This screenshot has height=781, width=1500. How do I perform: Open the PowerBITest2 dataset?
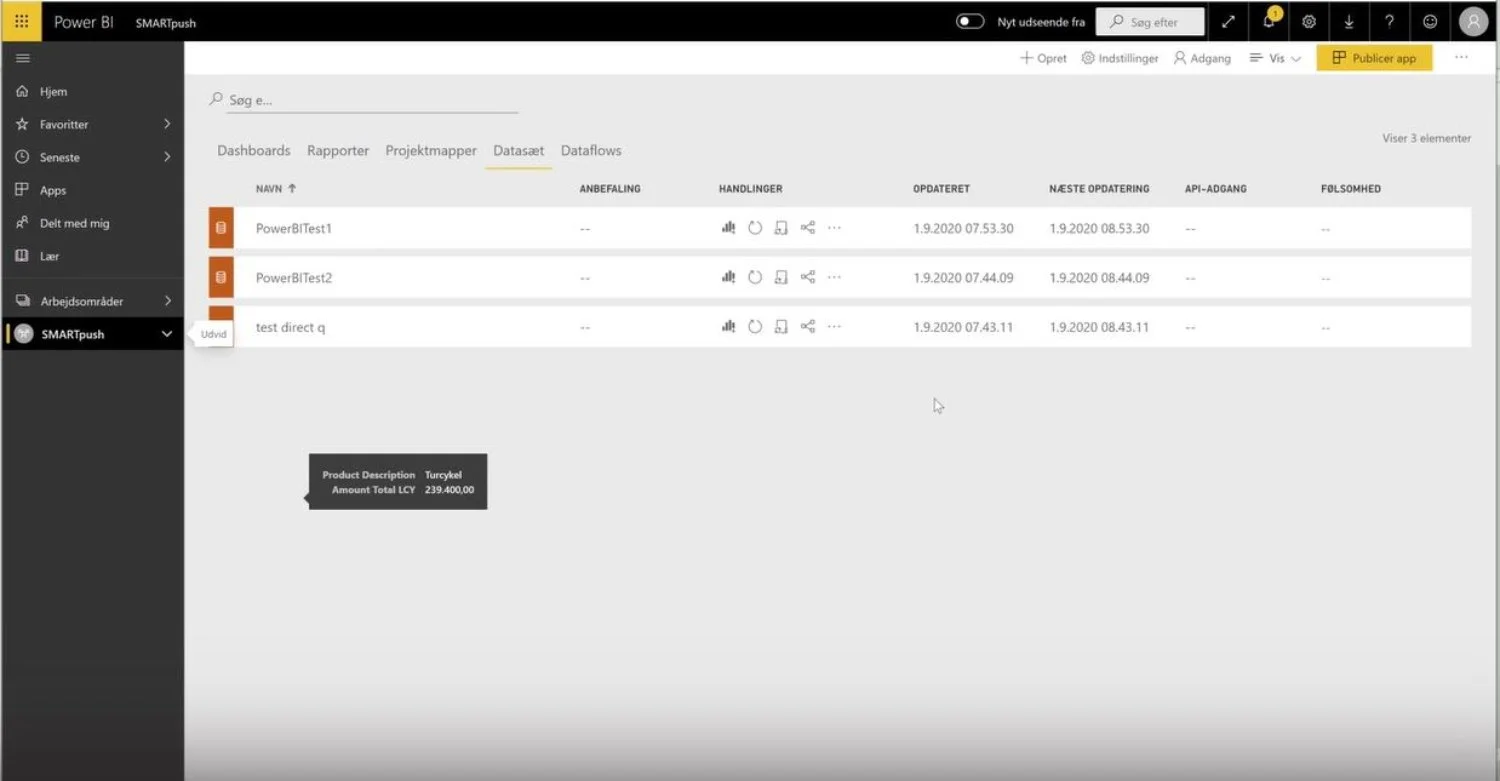click(294, 278)
